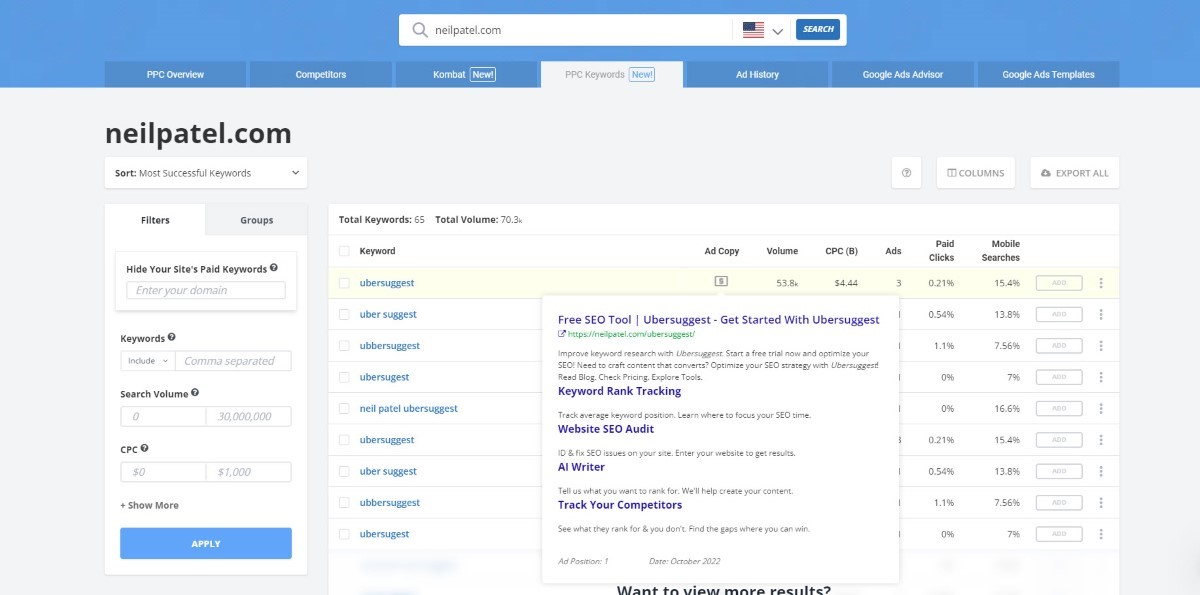
Task: Sort by the Keyword column header
Action: coord(377,251)
